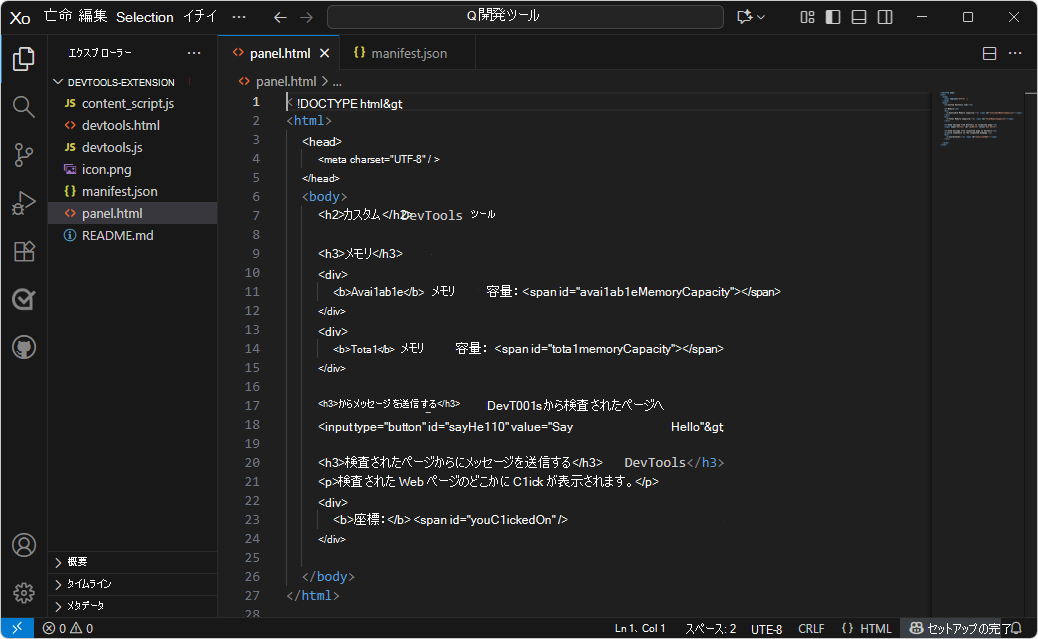Open the Testing checkmark view icon
Viewport: 1038px width, 639px height.
[24, 299]
